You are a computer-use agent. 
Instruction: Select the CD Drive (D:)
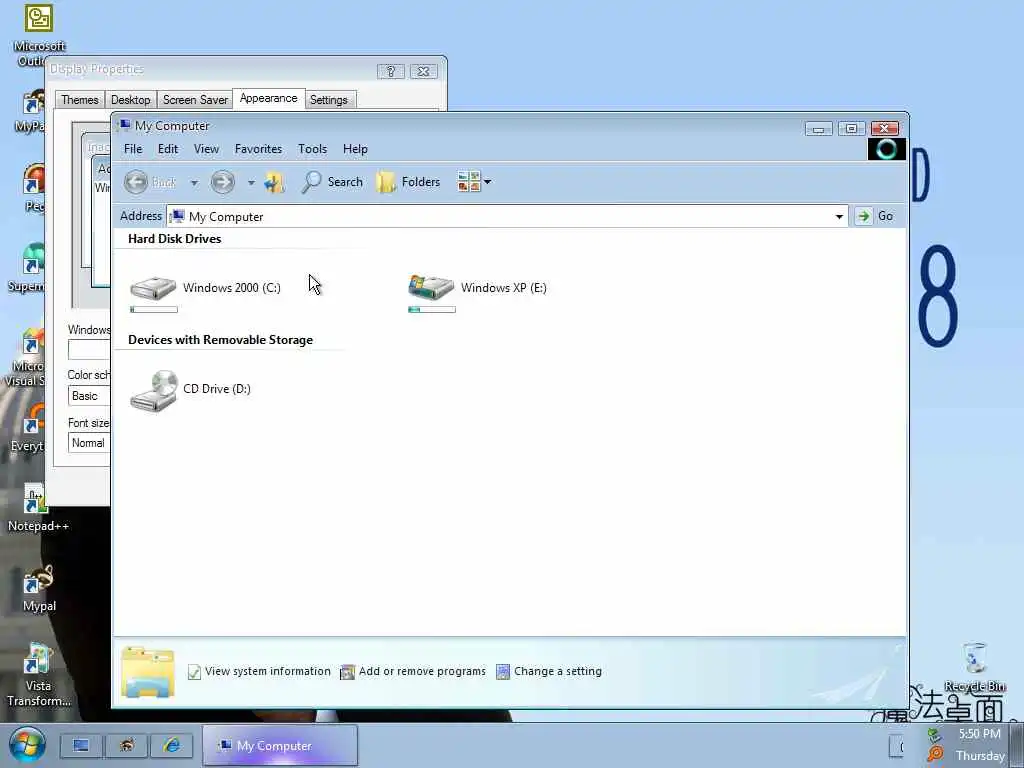(190, 391)
